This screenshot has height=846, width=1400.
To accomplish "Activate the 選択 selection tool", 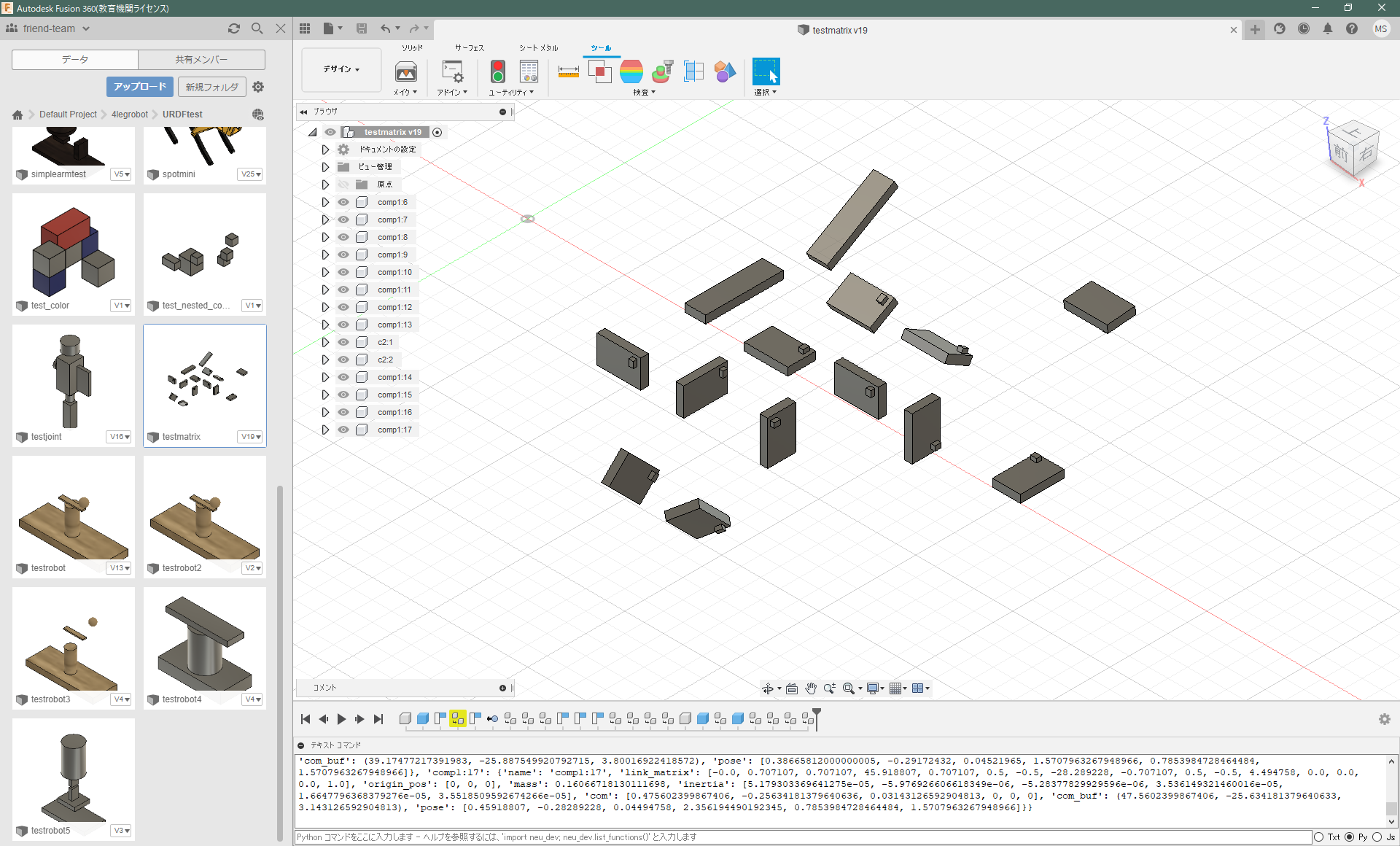I will coord(765,71).
